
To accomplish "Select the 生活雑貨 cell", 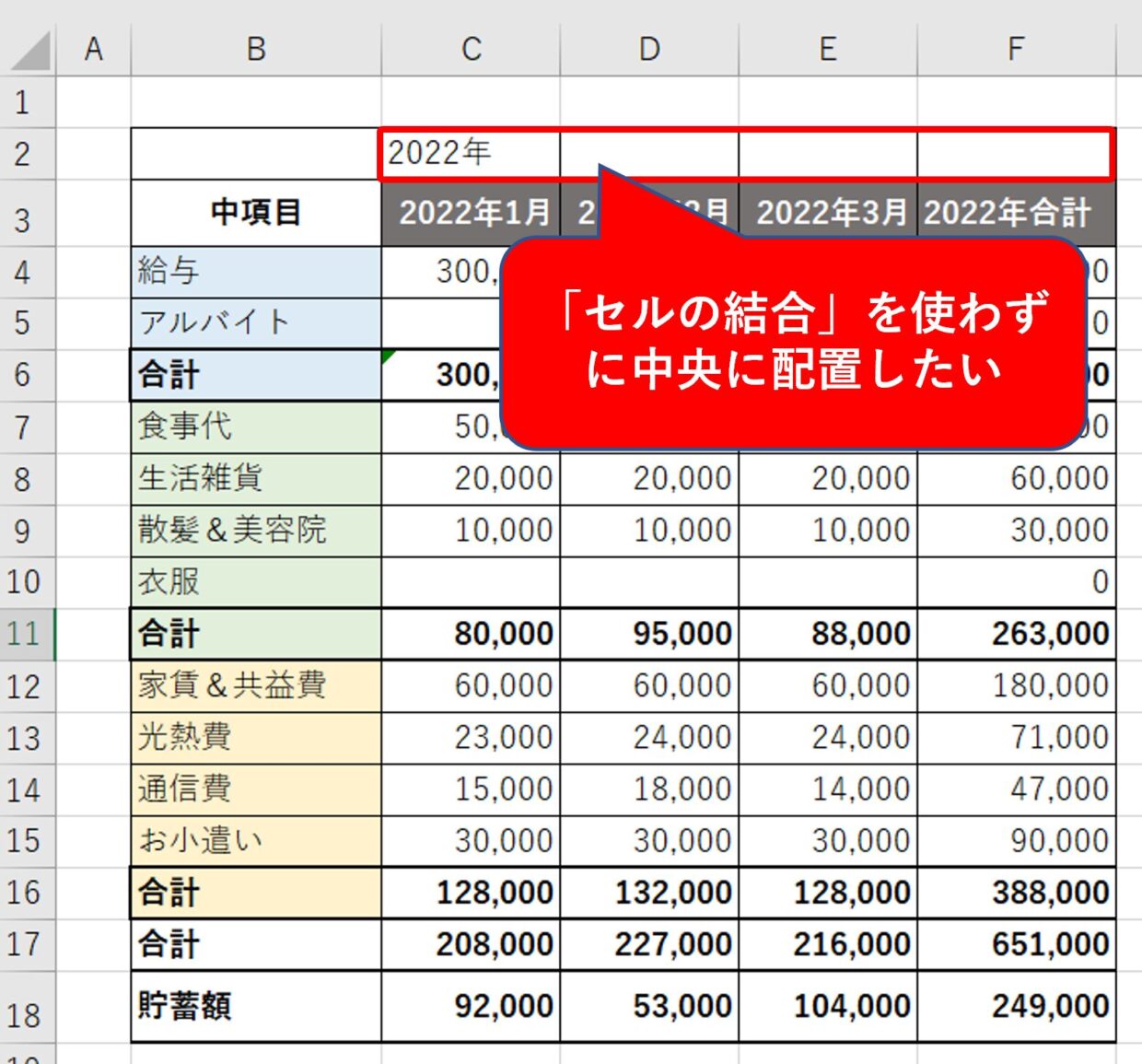I will click(256, 479).
